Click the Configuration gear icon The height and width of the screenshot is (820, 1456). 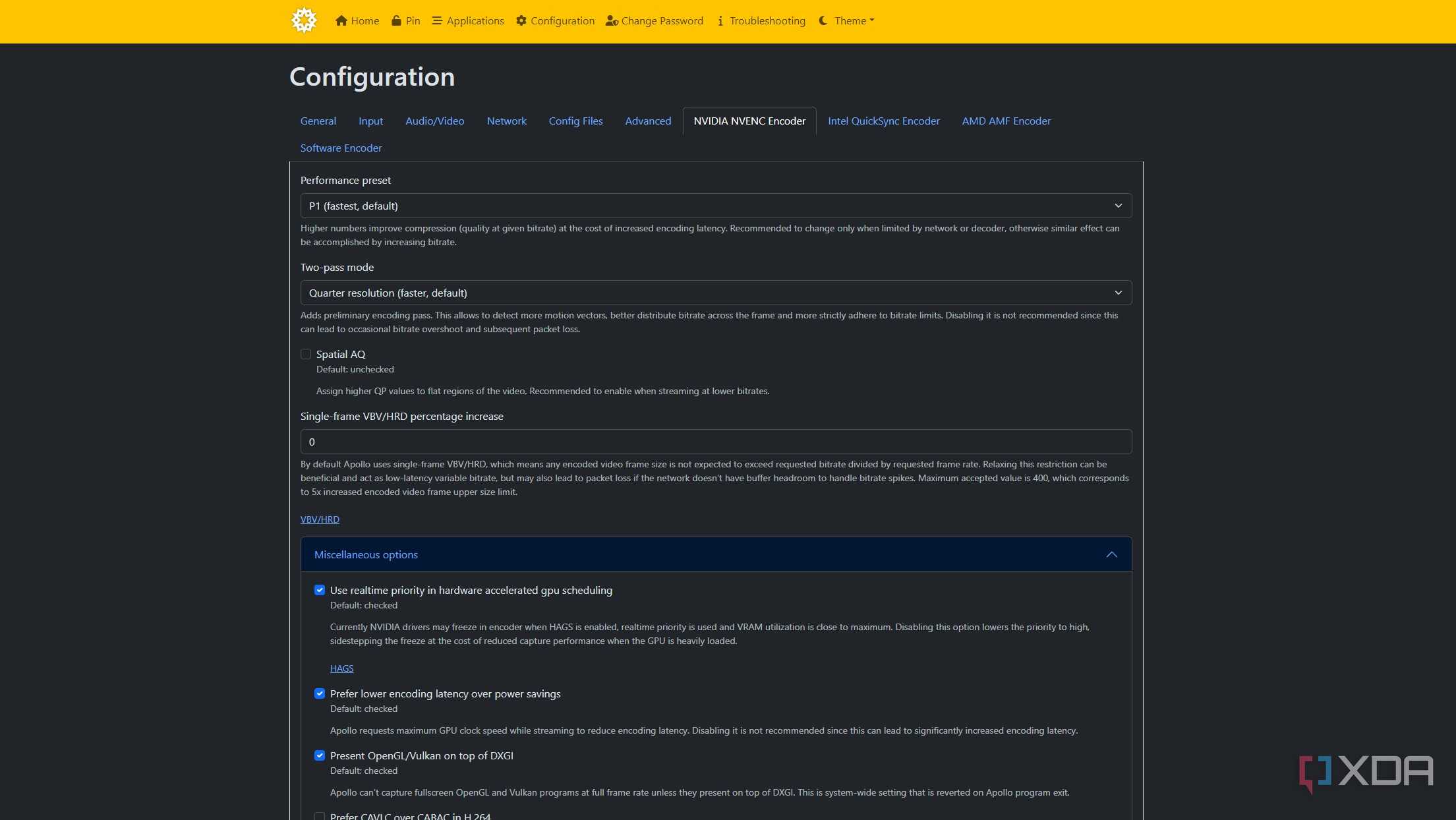click(521, 20)
